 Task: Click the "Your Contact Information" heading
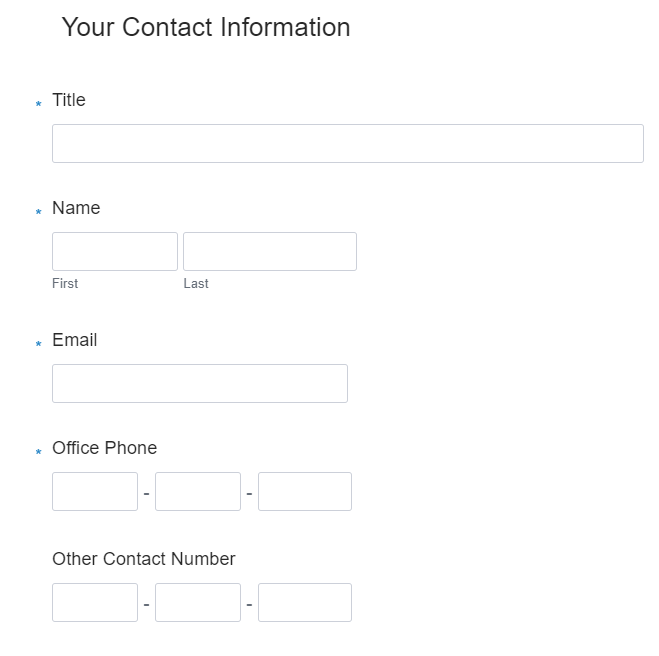[206, 28]
